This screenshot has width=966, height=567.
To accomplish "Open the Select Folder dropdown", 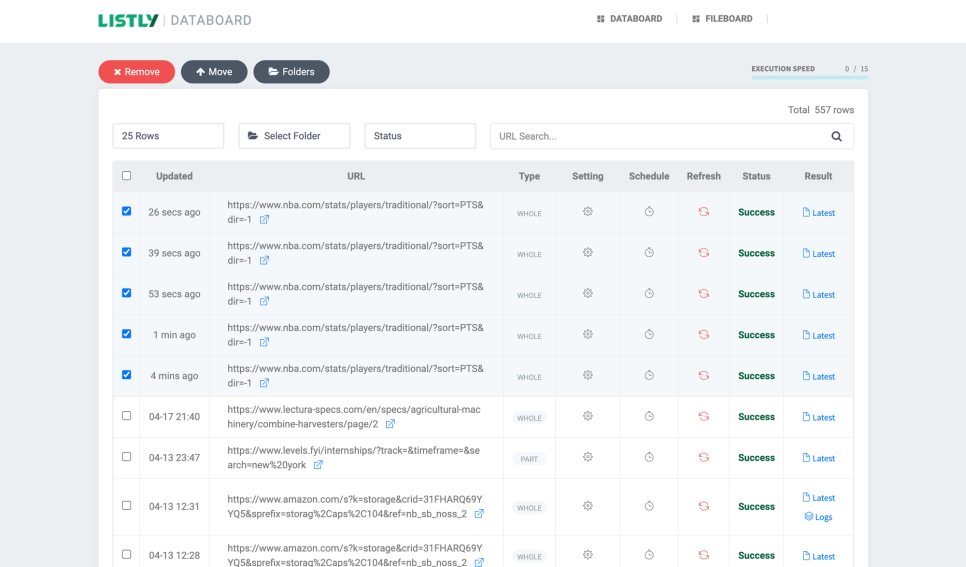I will 294,136.
